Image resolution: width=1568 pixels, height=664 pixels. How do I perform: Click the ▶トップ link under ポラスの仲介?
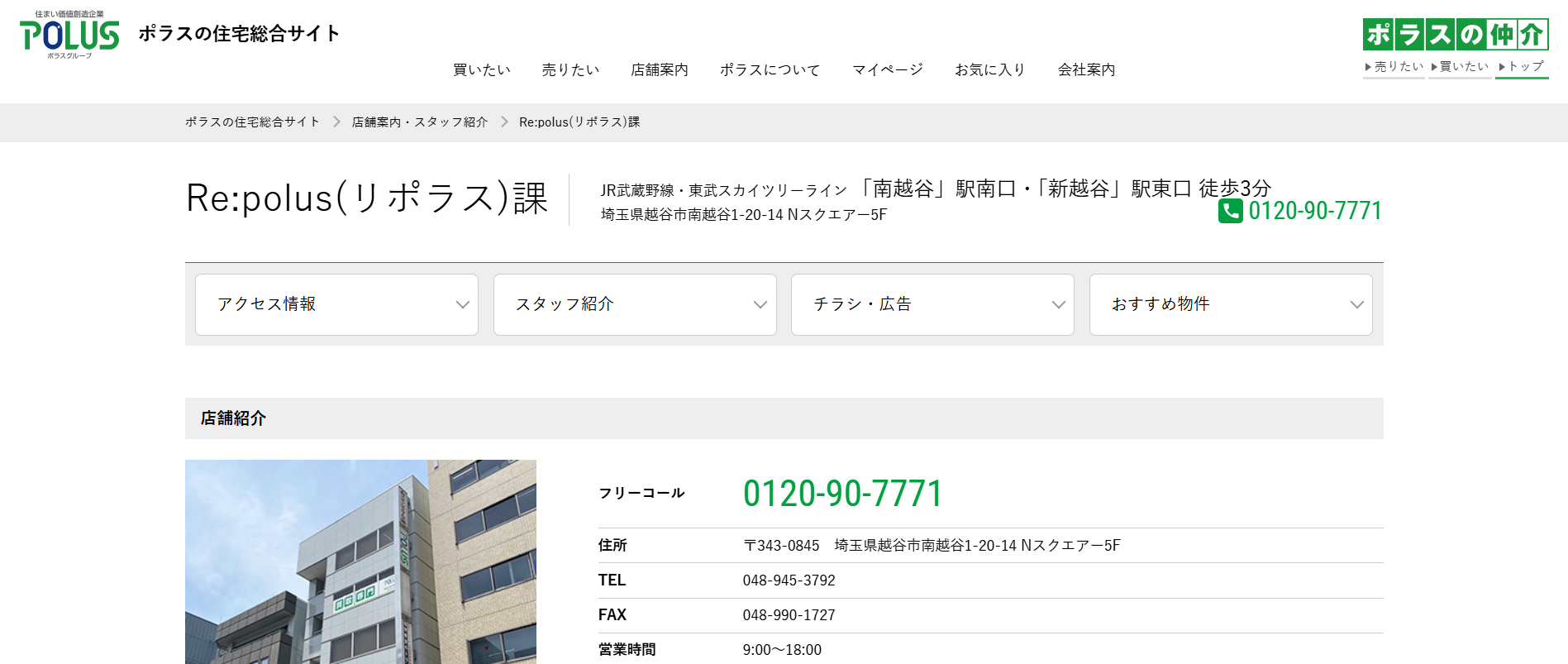(1521, 66)
